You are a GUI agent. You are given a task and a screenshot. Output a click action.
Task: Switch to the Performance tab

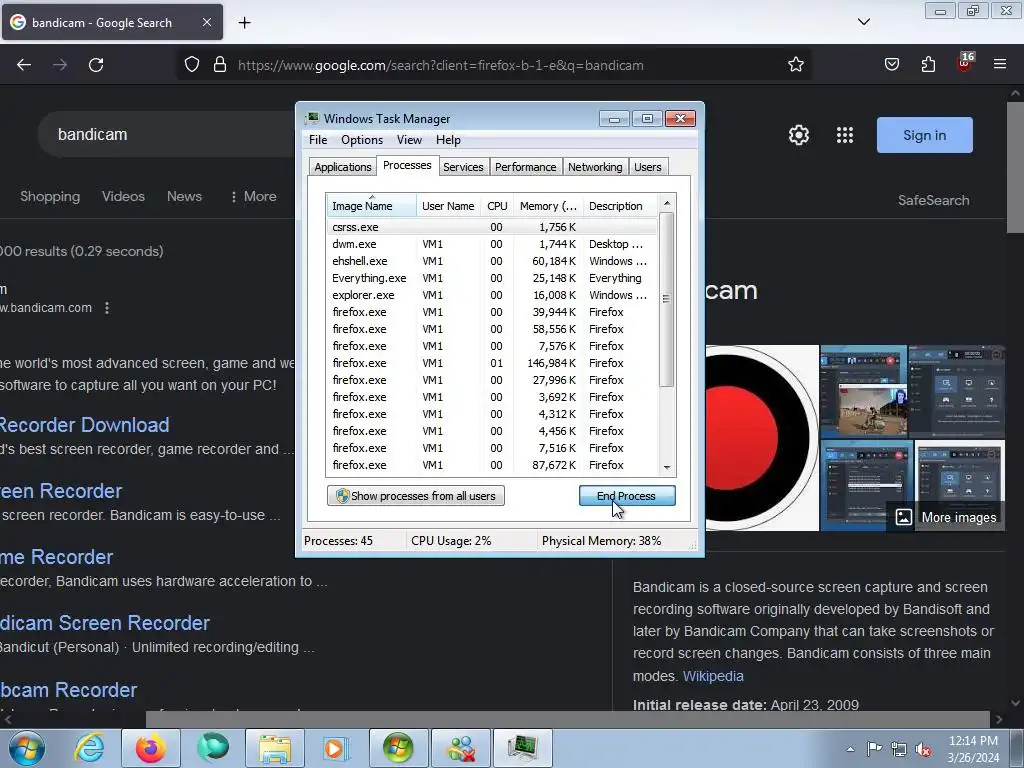tap(525, 167)
